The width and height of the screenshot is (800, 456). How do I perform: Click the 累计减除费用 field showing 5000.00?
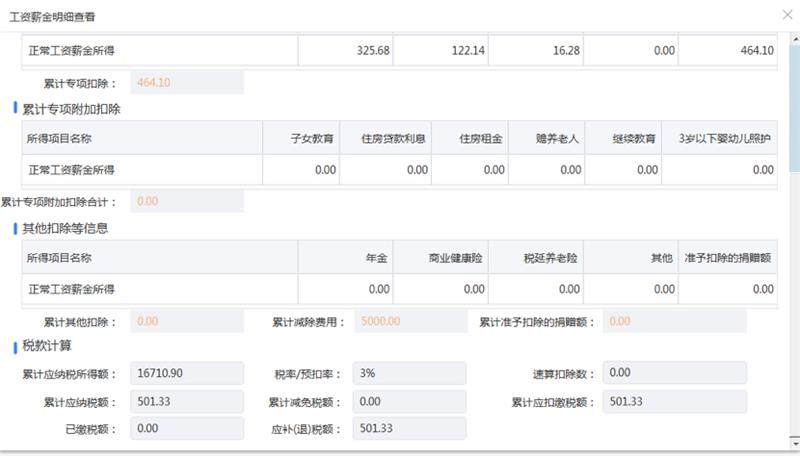[x=409, y=322]
